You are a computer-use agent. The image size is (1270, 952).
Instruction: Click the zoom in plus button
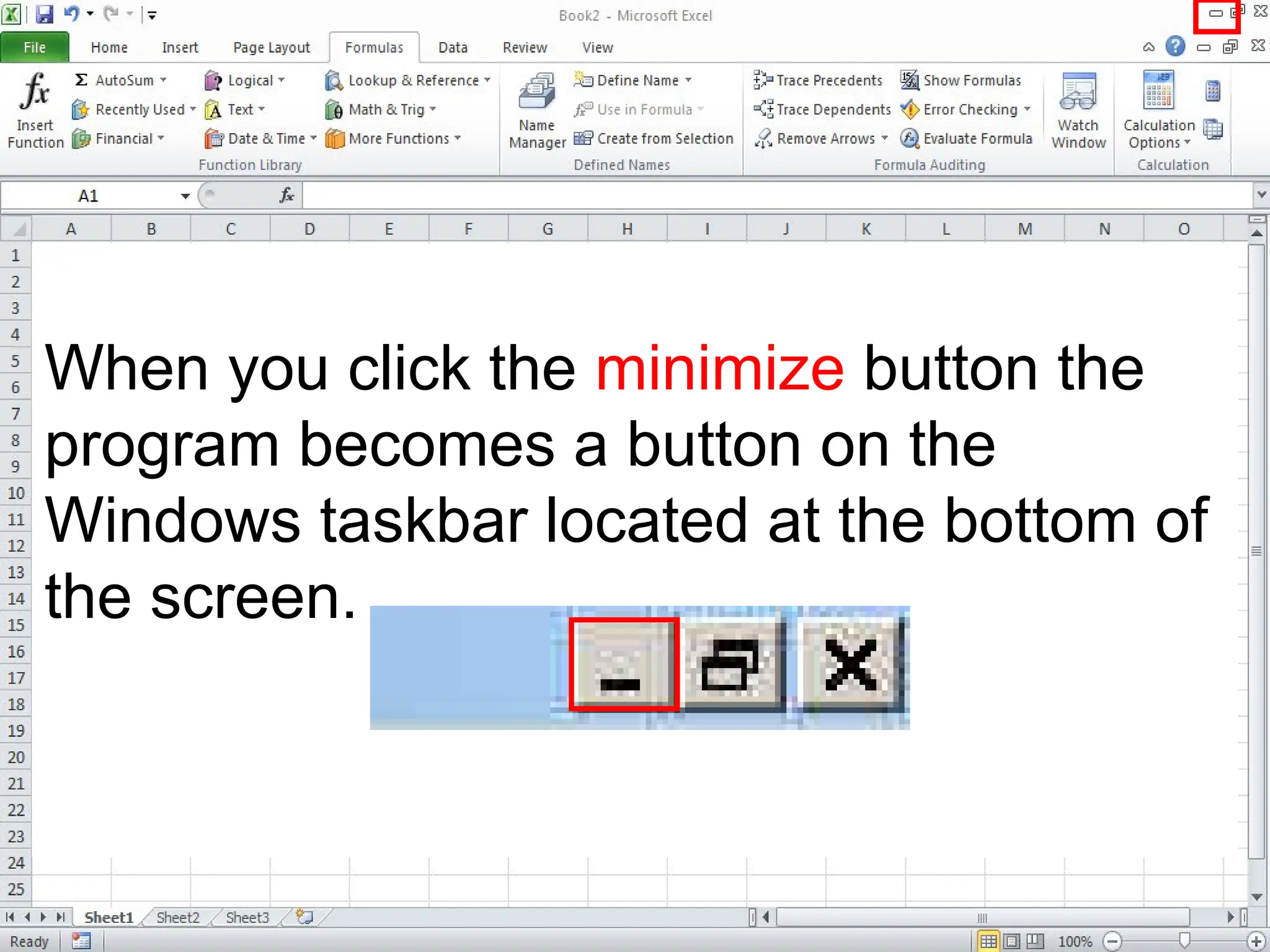tap(1256, 941)
